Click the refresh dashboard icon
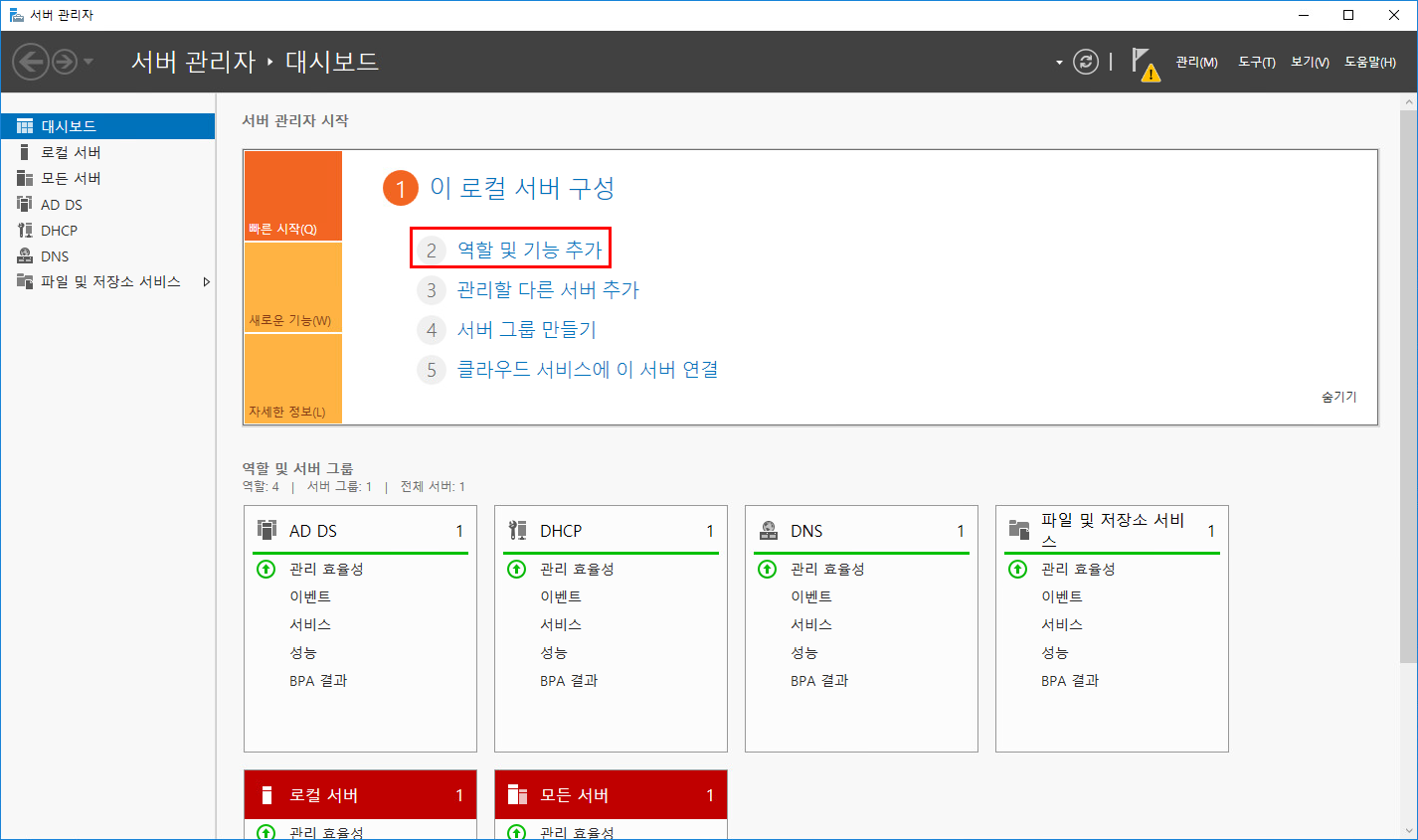Image resolution: width=1418 pixels, height=840 pixels. pos(1086,62)
